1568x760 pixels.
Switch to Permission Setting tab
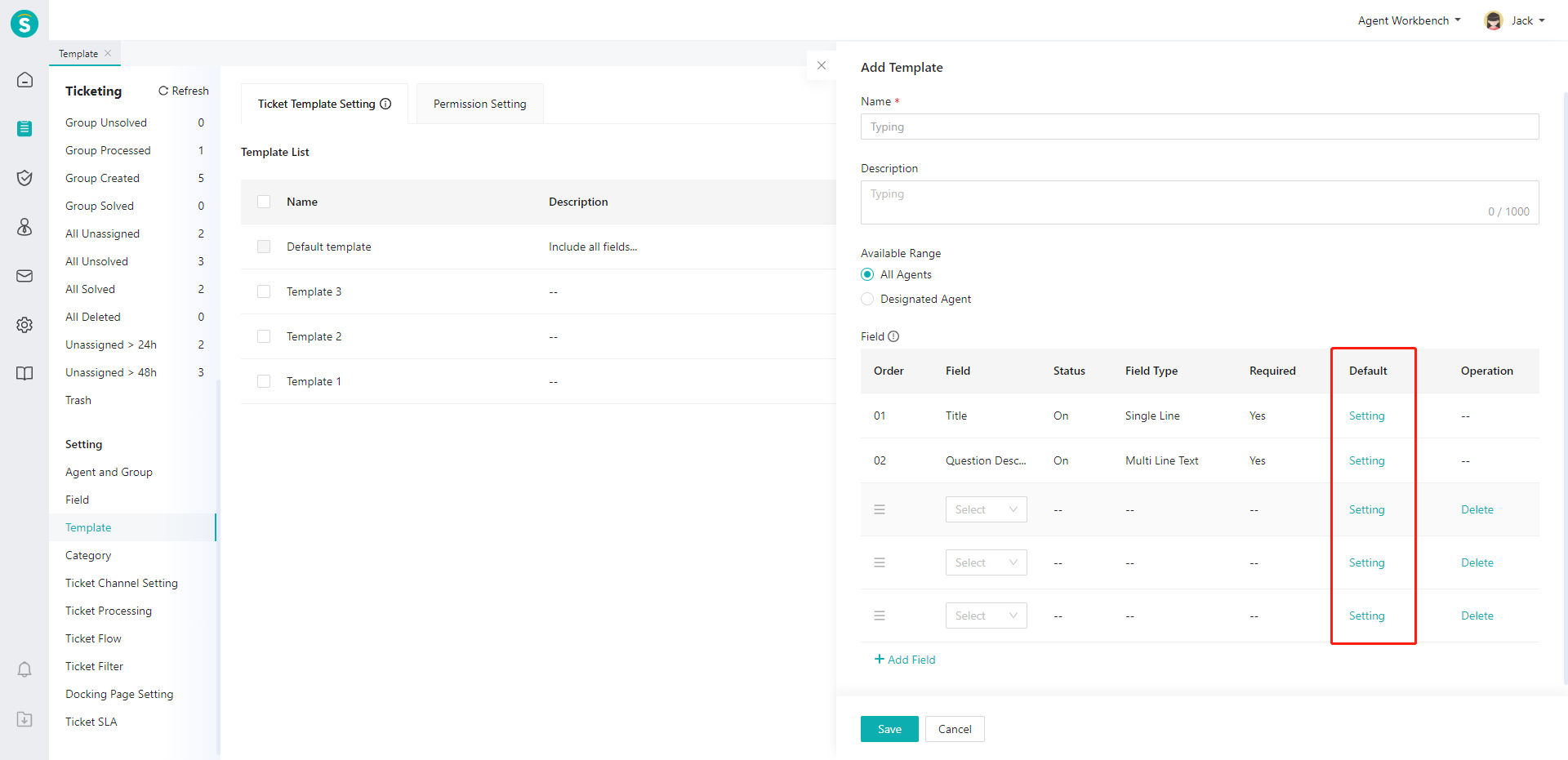(479, 104)
